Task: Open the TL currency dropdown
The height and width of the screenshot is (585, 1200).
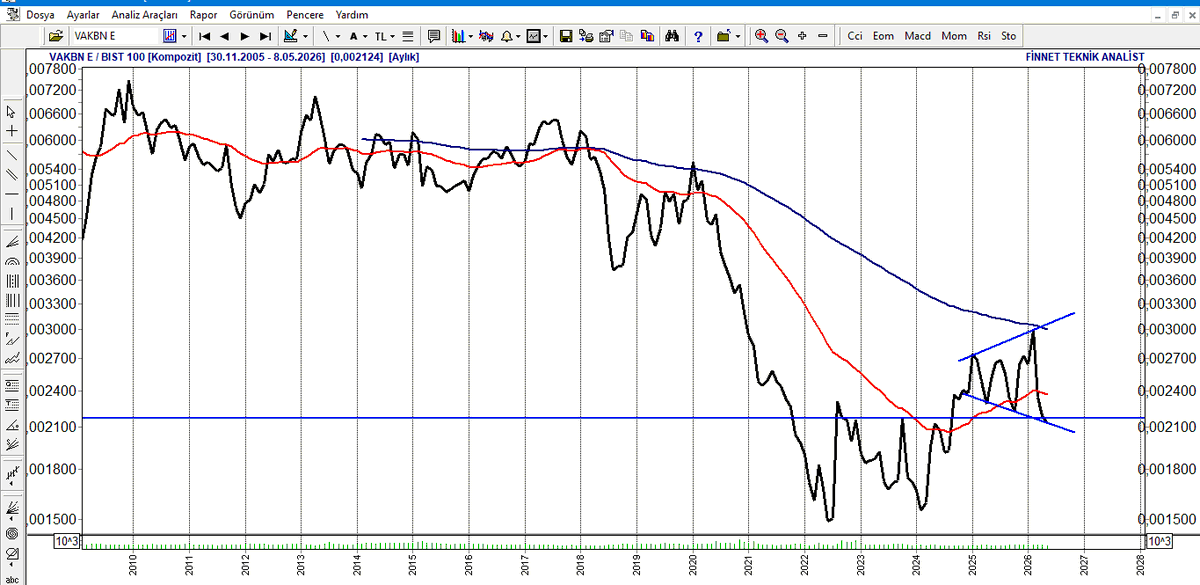Action: pyautogui.click(x=384, y=36)
